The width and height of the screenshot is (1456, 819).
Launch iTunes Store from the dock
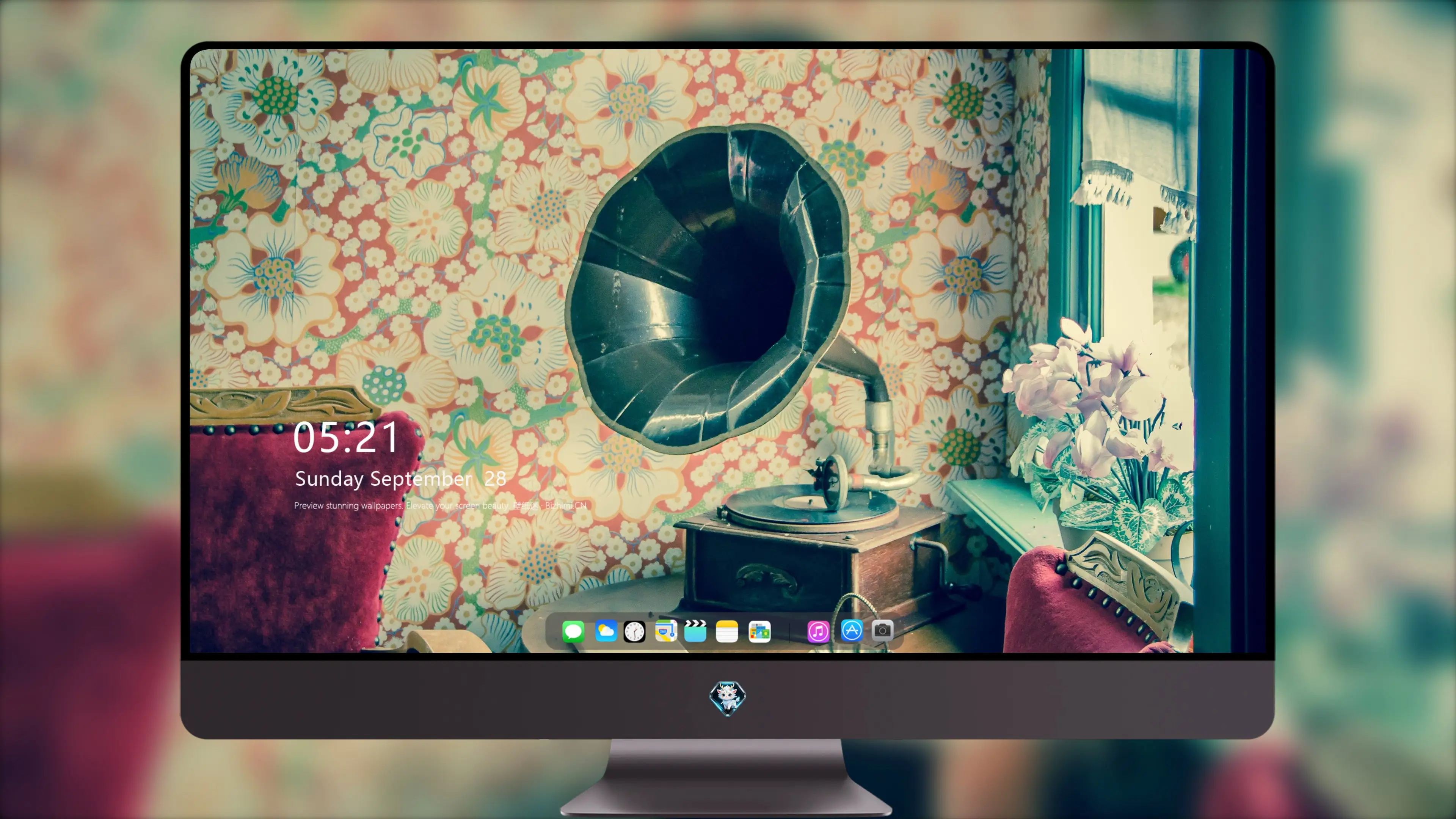click(x=818, y=631)
